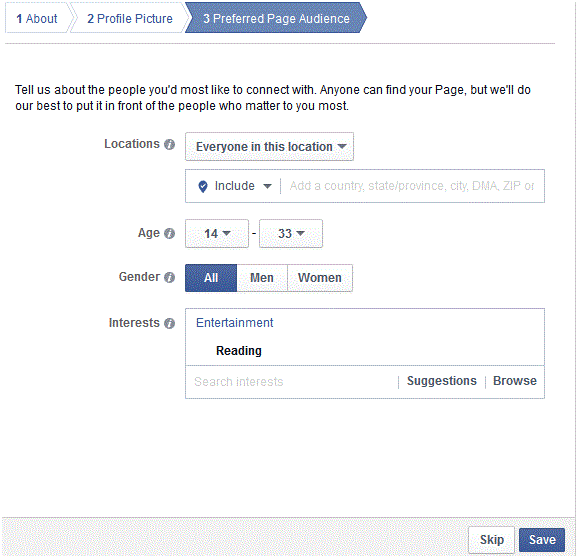Click the Save button
This screenshot has width=579, height=558.
(x=542, y=540)
